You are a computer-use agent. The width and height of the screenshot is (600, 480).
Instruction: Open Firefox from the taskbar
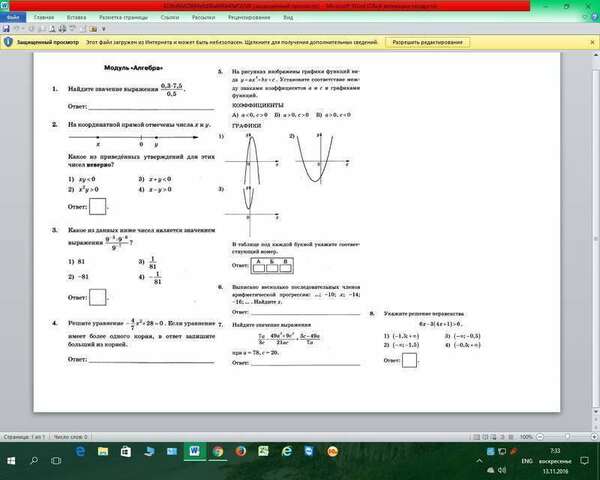tap(241, 452)
